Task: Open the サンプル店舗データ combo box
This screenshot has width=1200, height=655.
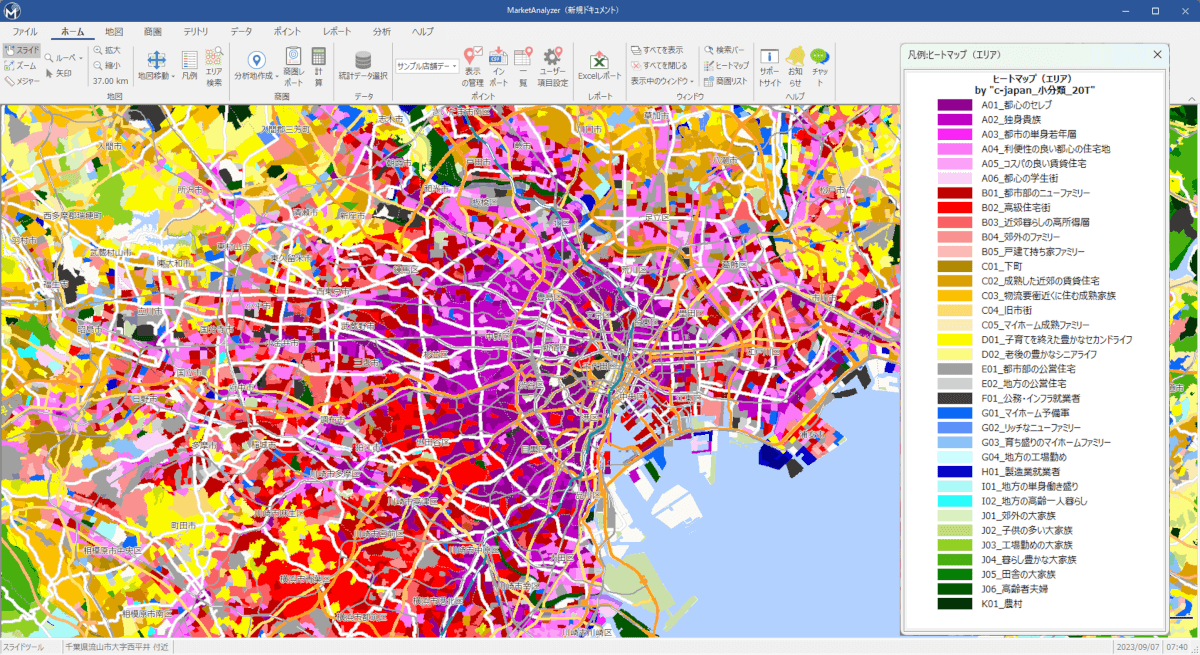Action: pyautogui.click(x=426, y=66)
